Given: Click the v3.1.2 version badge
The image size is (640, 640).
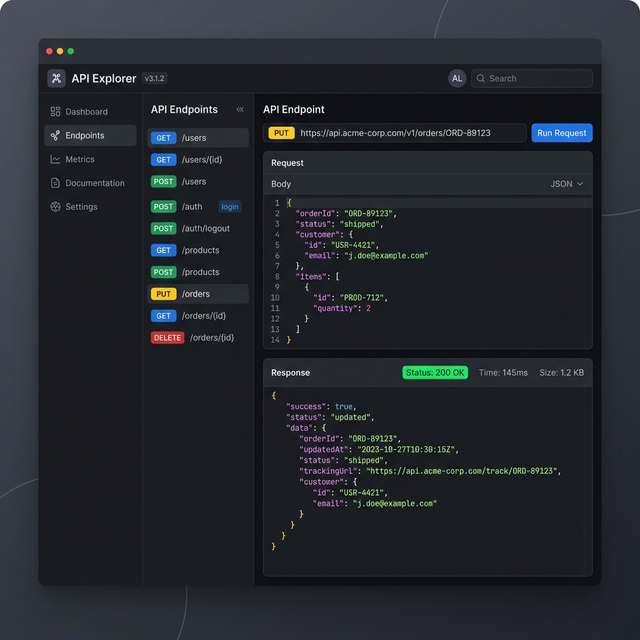Looking at the screenshot, I should click(x=154, y=78).
